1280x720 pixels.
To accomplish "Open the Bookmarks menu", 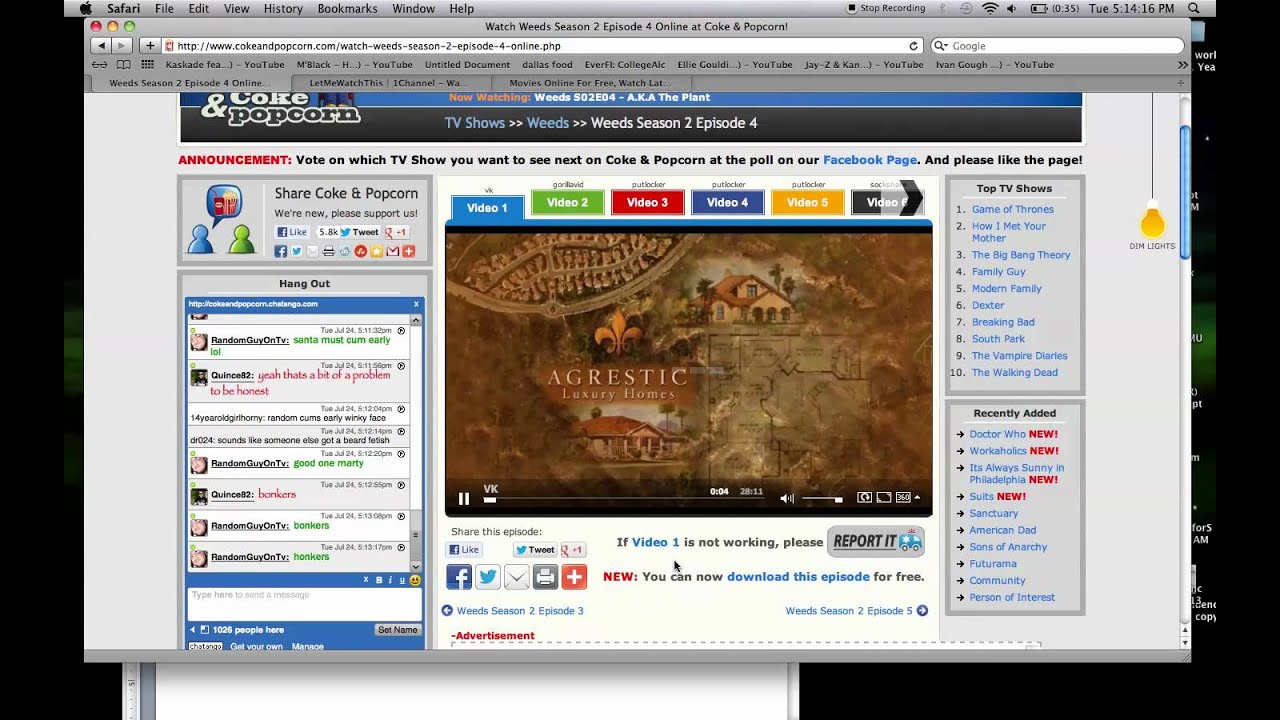I will pyautogui.click(x=347, y=9).
